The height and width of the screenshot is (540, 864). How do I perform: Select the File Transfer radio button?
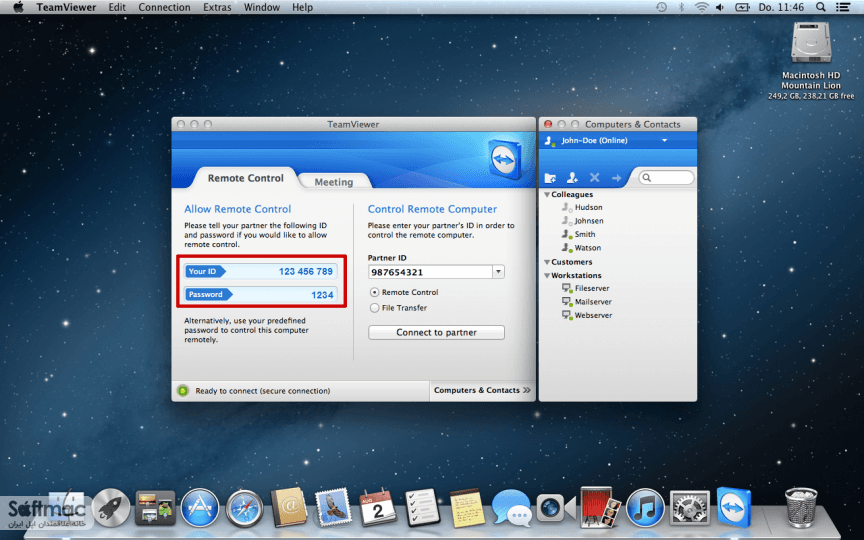[375, 307]
